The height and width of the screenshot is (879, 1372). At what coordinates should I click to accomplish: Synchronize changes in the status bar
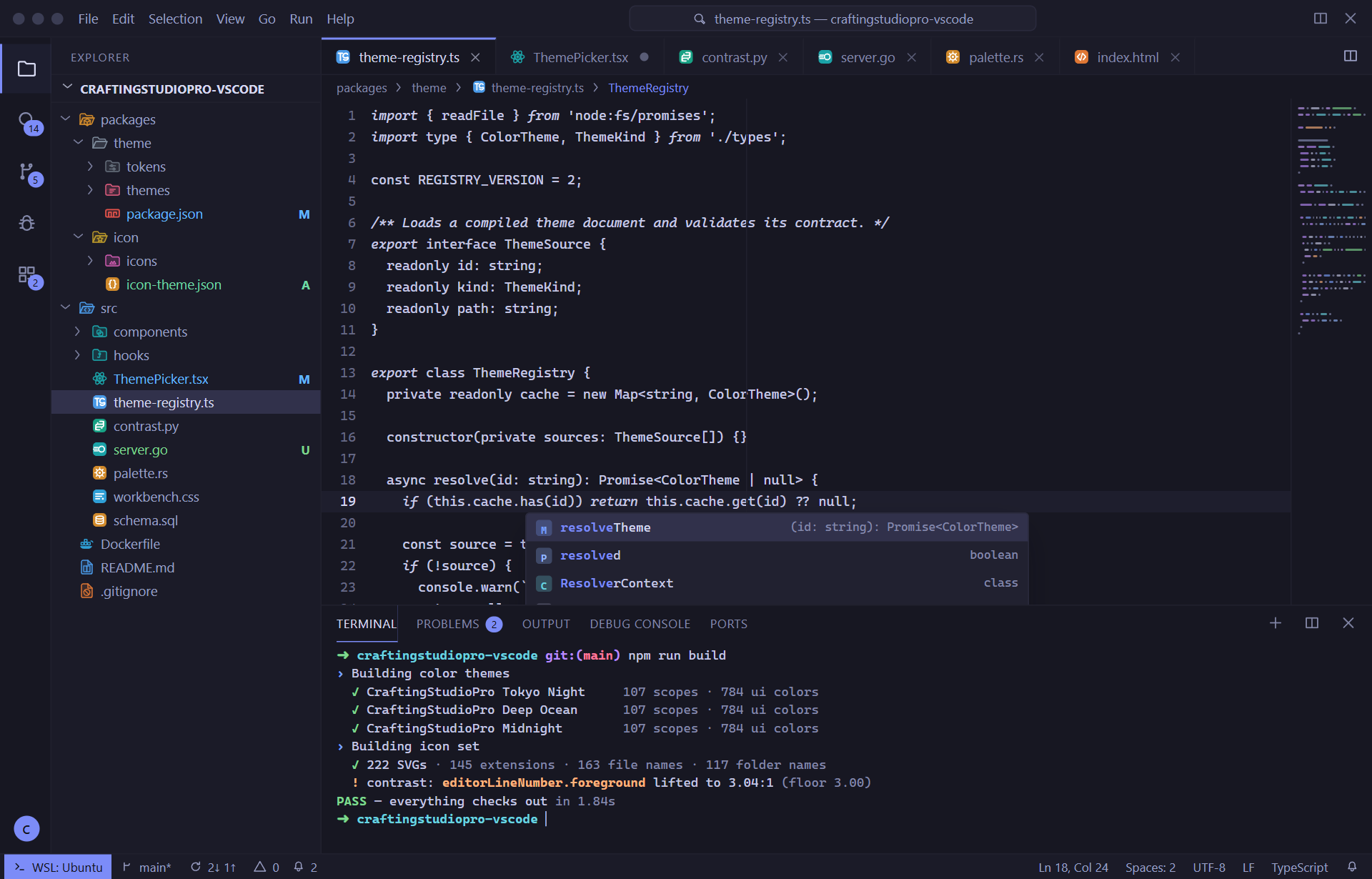coord(213,867)
